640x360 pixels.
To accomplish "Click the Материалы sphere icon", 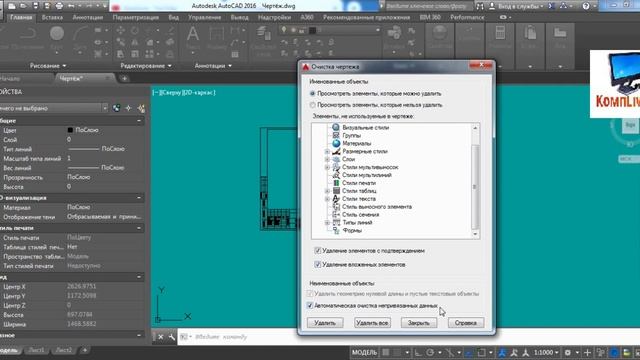I will (x=336, y=143).
